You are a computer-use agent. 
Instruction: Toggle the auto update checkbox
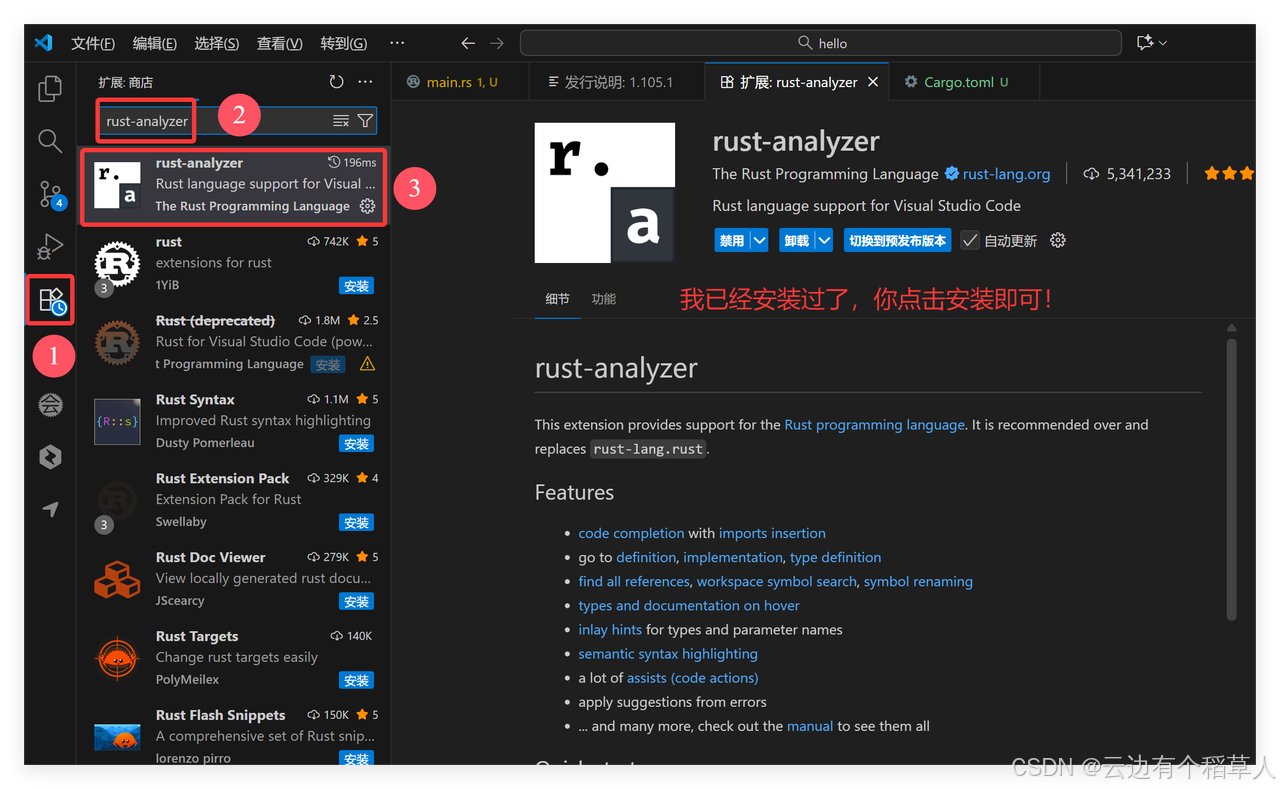pos(970,240)
